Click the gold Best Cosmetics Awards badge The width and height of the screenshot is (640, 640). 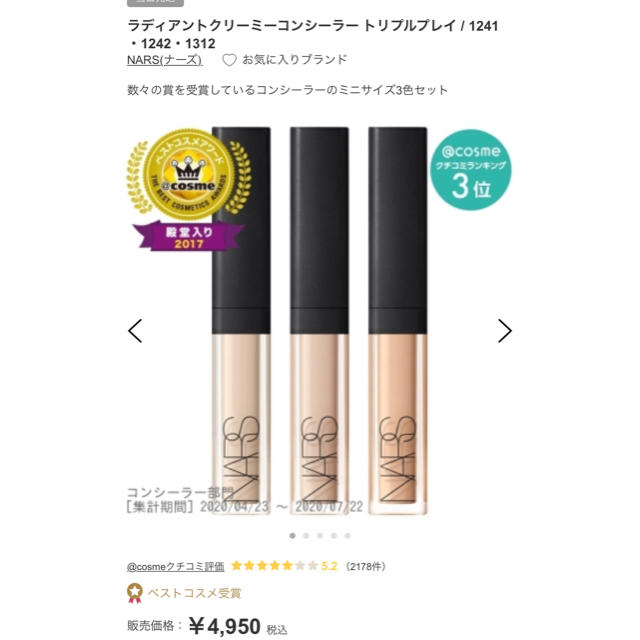click(189, 190)
